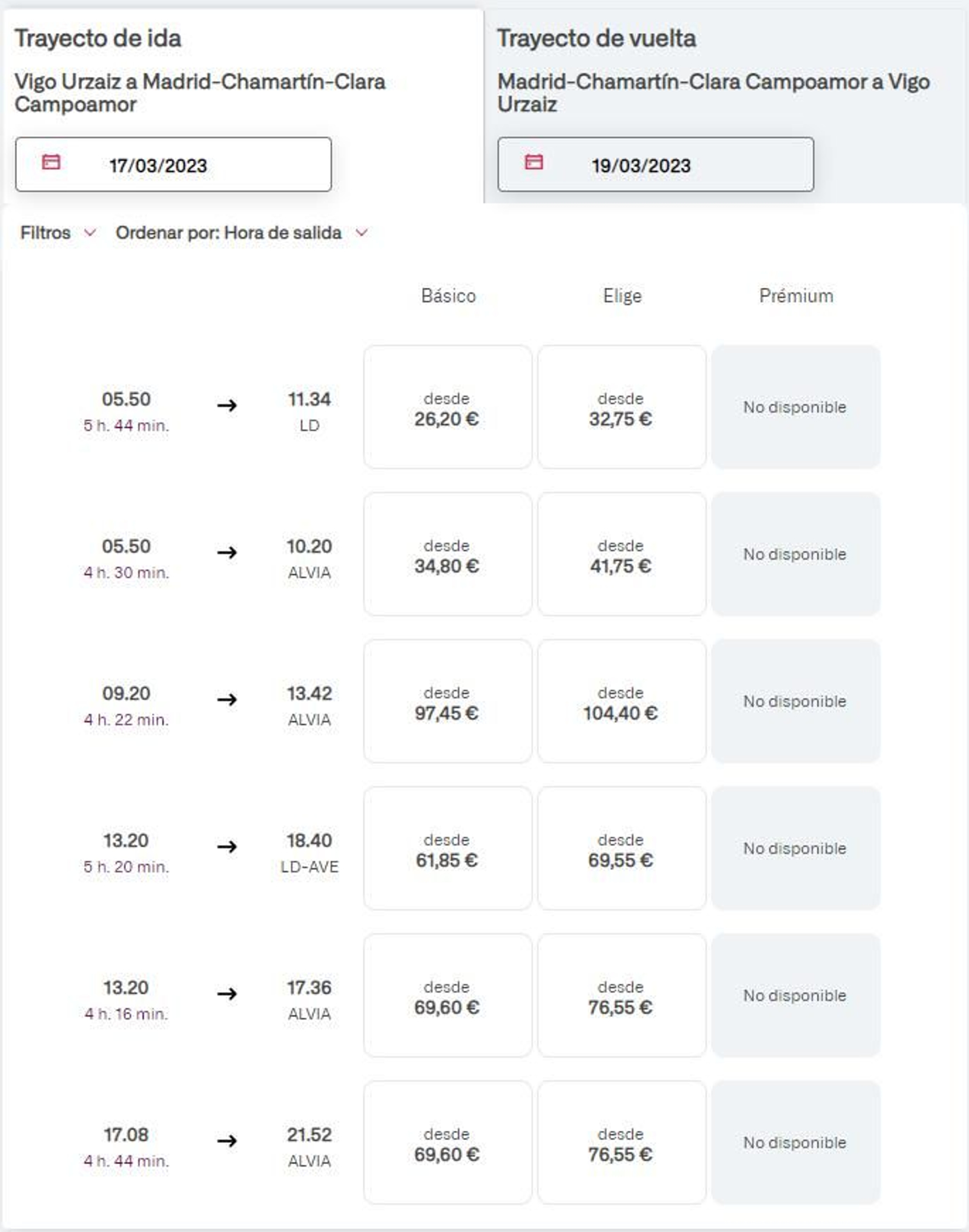
Task: Pick the 104,40 € Elige fare at 09.20
Action: coord(621,701)
